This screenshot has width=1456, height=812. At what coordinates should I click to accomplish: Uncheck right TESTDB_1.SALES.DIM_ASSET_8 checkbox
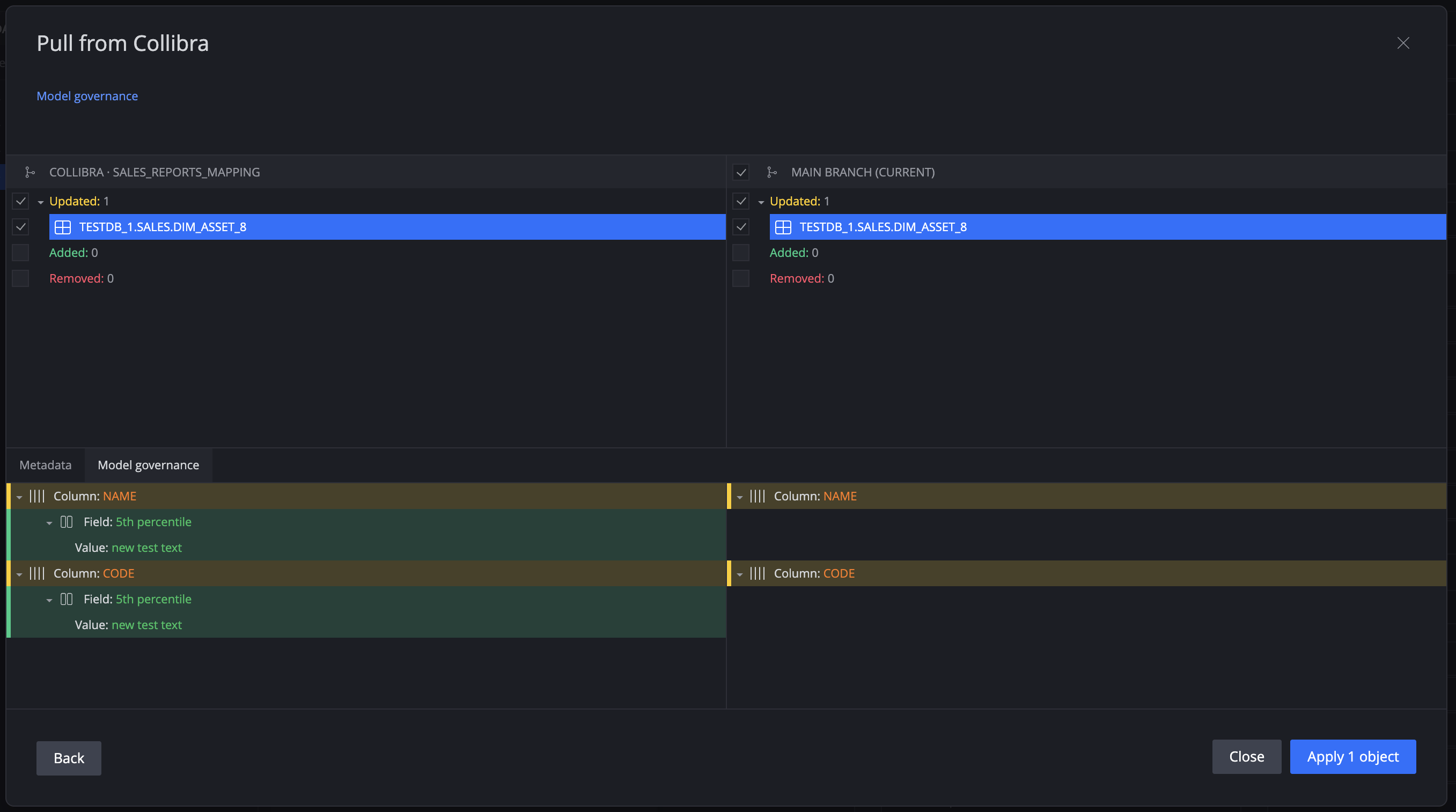point(741,227)
